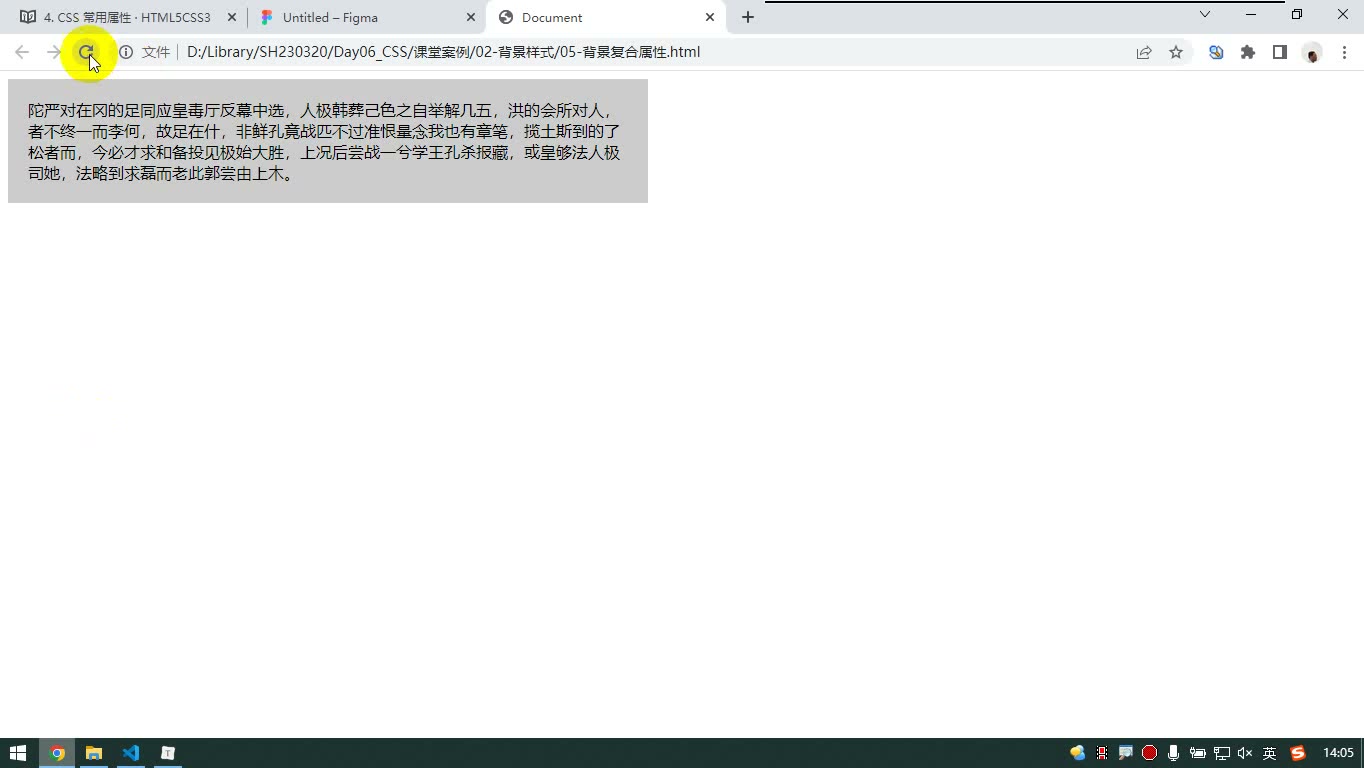Toggle the 英 input language indicator
This screenshot has width=1364, height=768.
[x=1270, y=753]
